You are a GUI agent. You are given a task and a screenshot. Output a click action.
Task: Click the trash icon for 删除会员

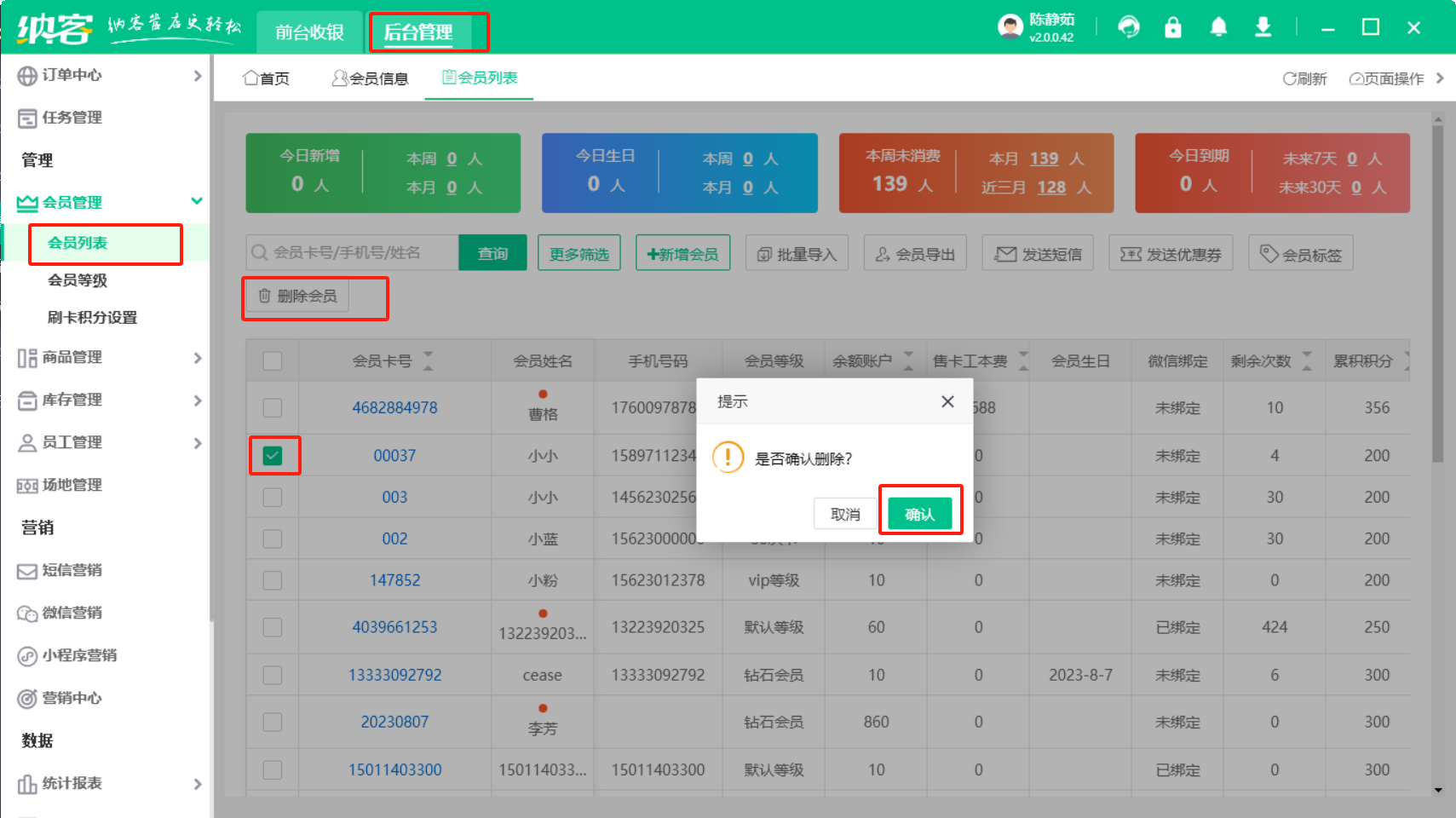coord(265,296)
